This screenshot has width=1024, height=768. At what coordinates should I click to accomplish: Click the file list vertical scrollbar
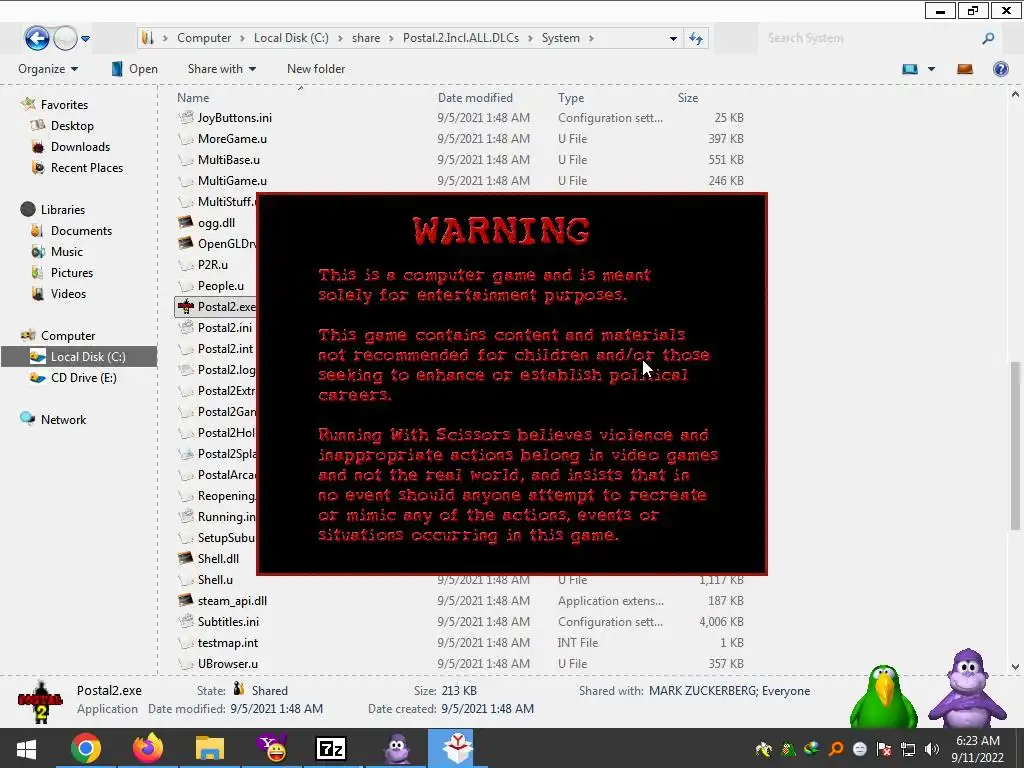(x=1015, y=445)
